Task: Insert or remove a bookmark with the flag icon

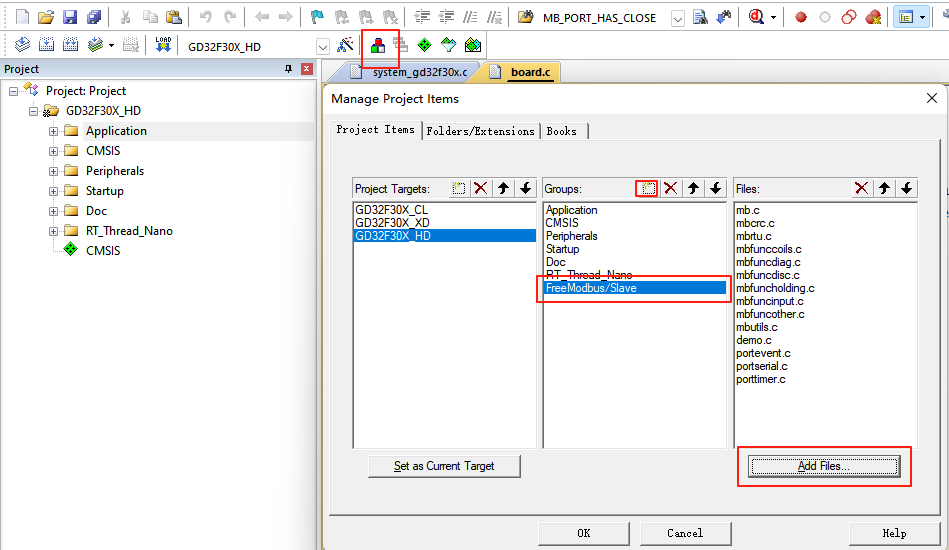Action: (317, 17)
